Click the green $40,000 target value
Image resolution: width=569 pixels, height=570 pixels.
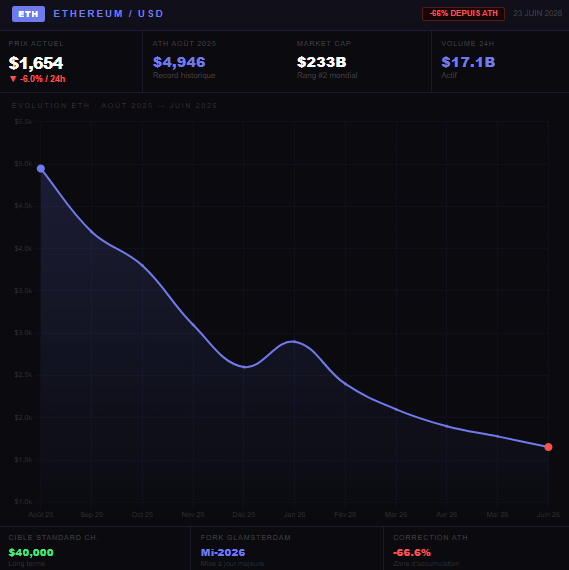tap(31, 553)
